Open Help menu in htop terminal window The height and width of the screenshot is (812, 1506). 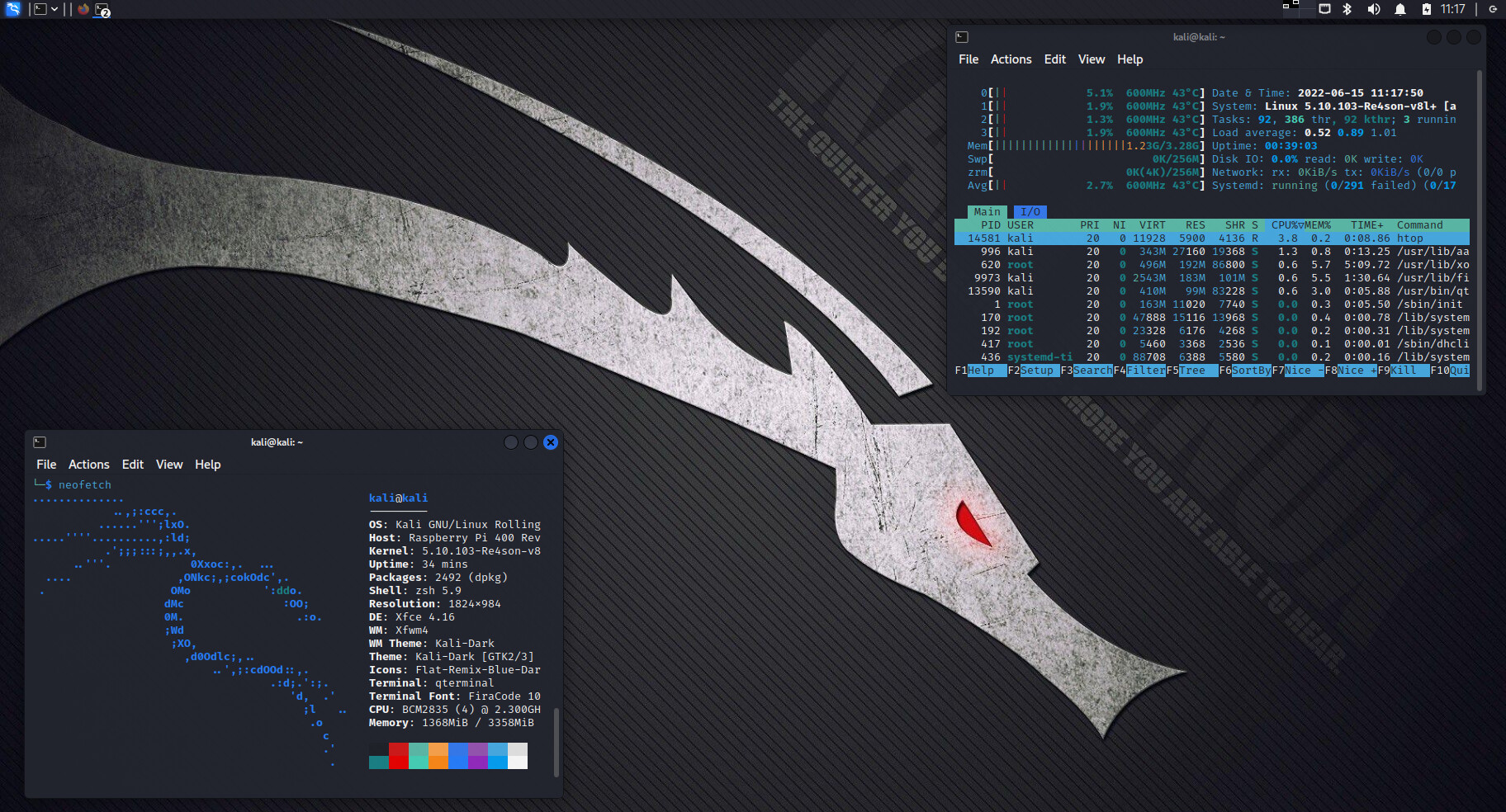(1130, 59)
